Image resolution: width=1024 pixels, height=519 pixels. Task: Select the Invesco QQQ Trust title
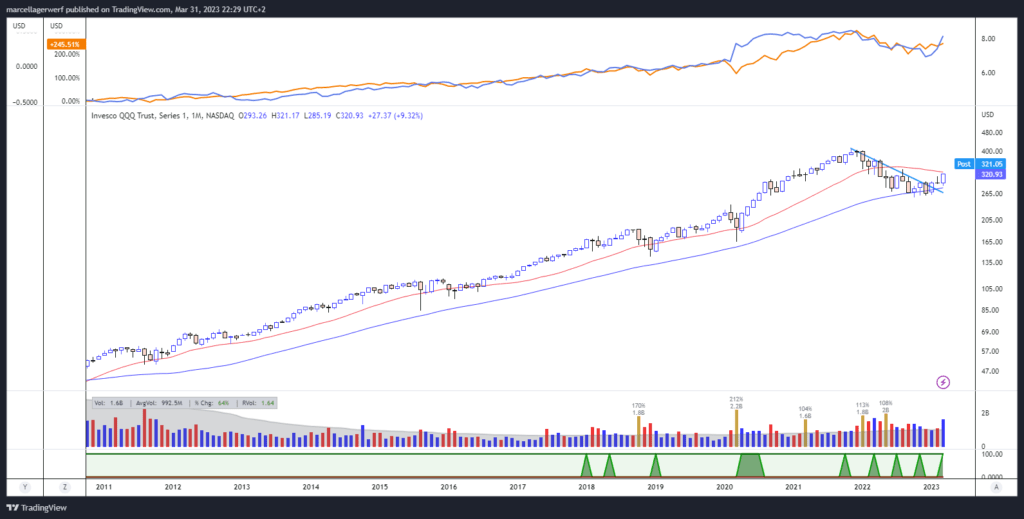161,116
